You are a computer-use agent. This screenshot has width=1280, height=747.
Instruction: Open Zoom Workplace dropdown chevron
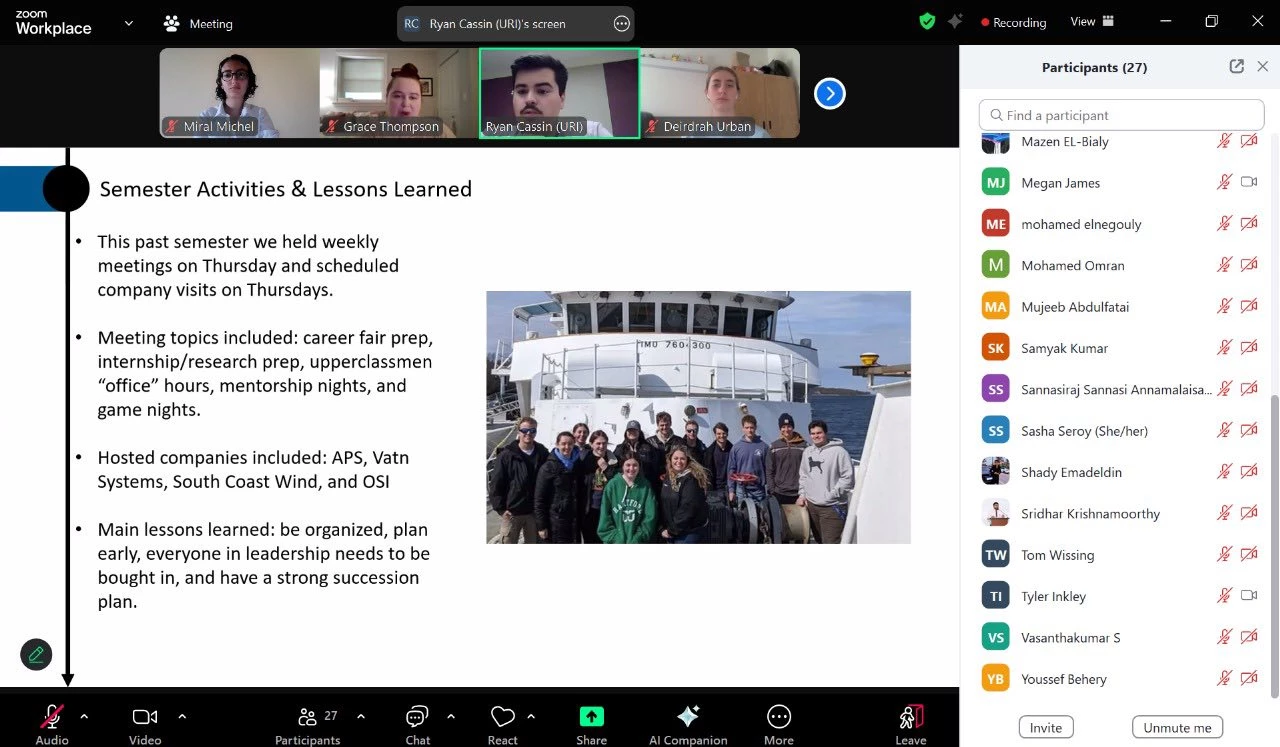pos(129,23)
